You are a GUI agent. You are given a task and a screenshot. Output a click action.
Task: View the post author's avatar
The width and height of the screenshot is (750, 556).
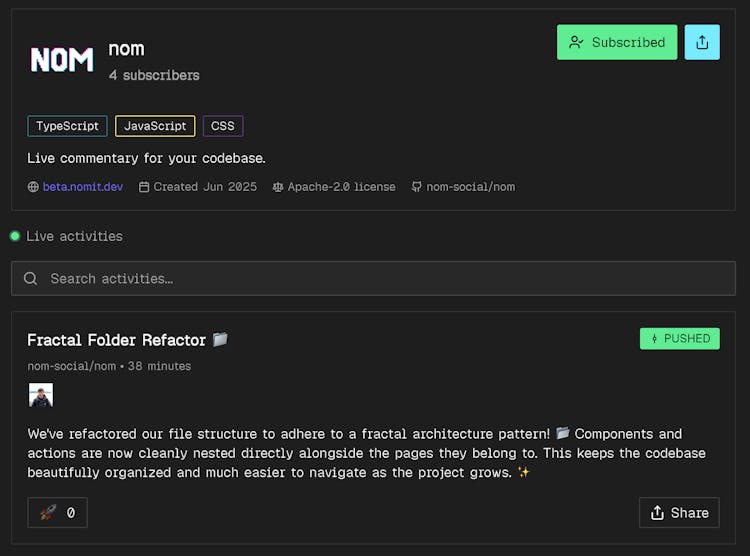[x=41, y=395]
